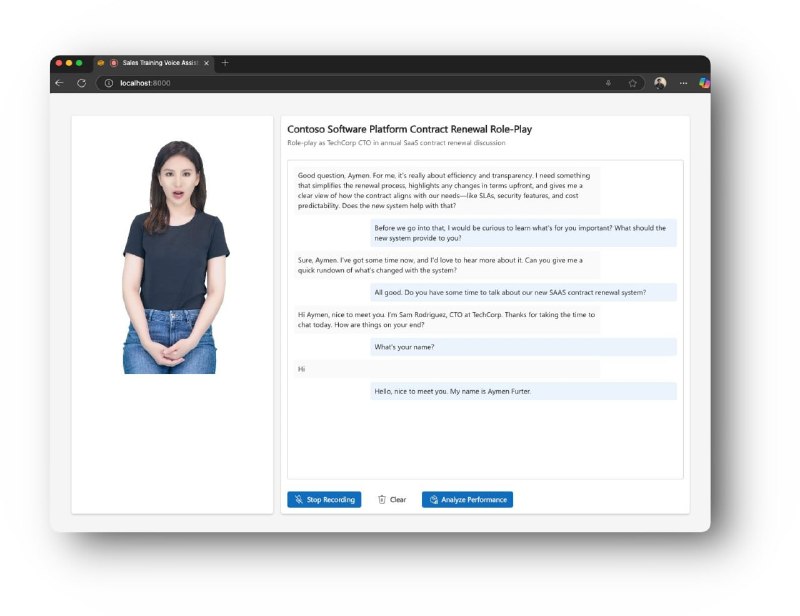800x616 pixels.
Task: Click message 'Hello, nice to meet you'
Action: click(x=523, y=391)
